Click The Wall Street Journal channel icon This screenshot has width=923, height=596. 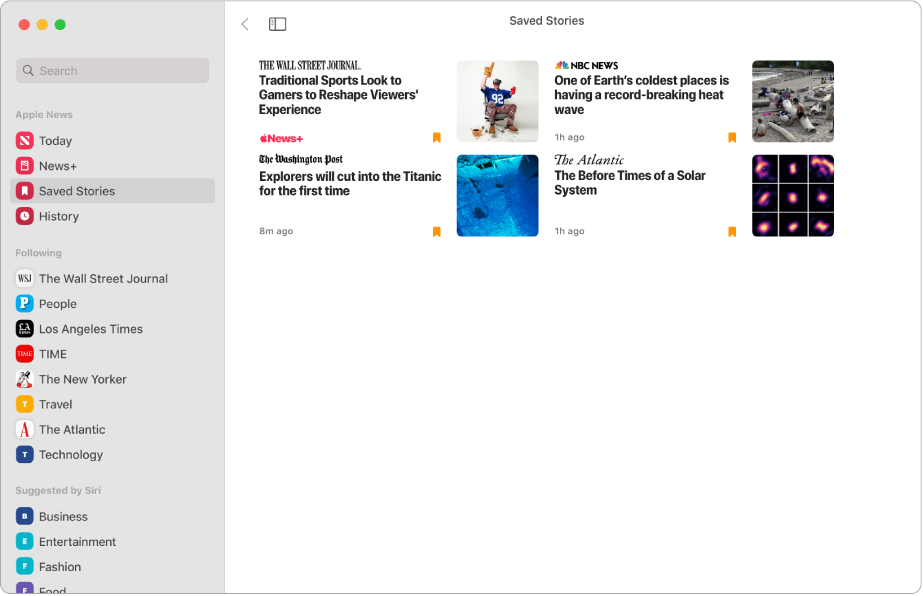(24, 279)
